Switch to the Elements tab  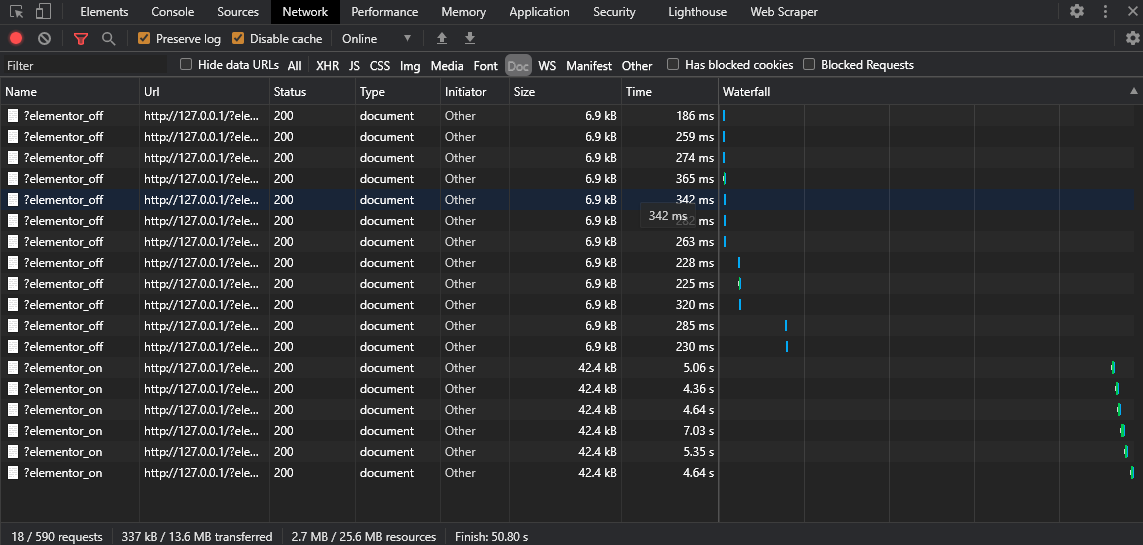point(104,12)
